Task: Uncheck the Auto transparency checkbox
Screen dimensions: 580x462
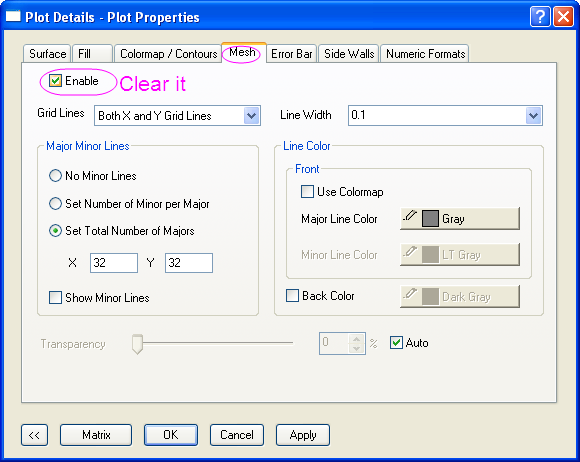Action: (x=396, y=343)
